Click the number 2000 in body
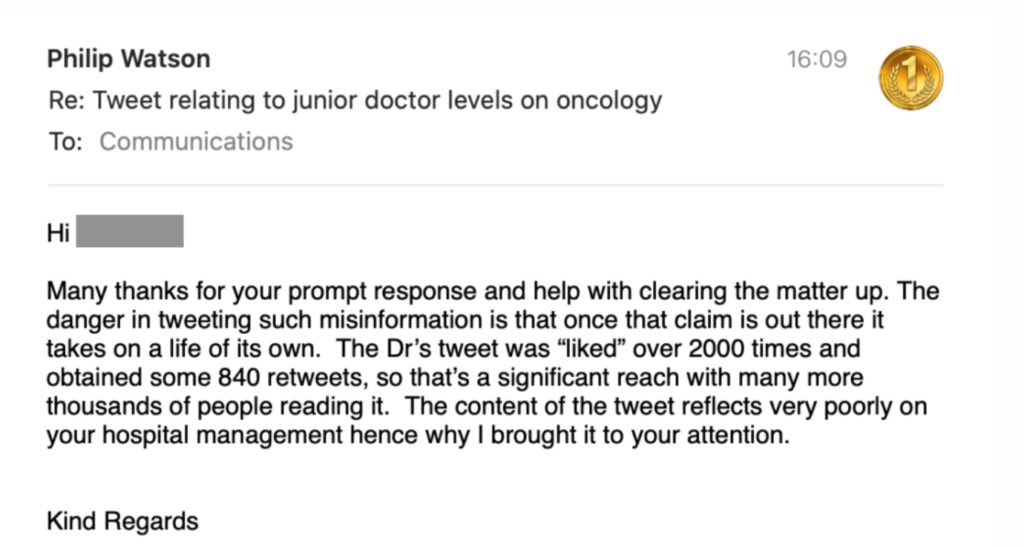This screenshot has height=546, width=1024. (x=716, y=349)
